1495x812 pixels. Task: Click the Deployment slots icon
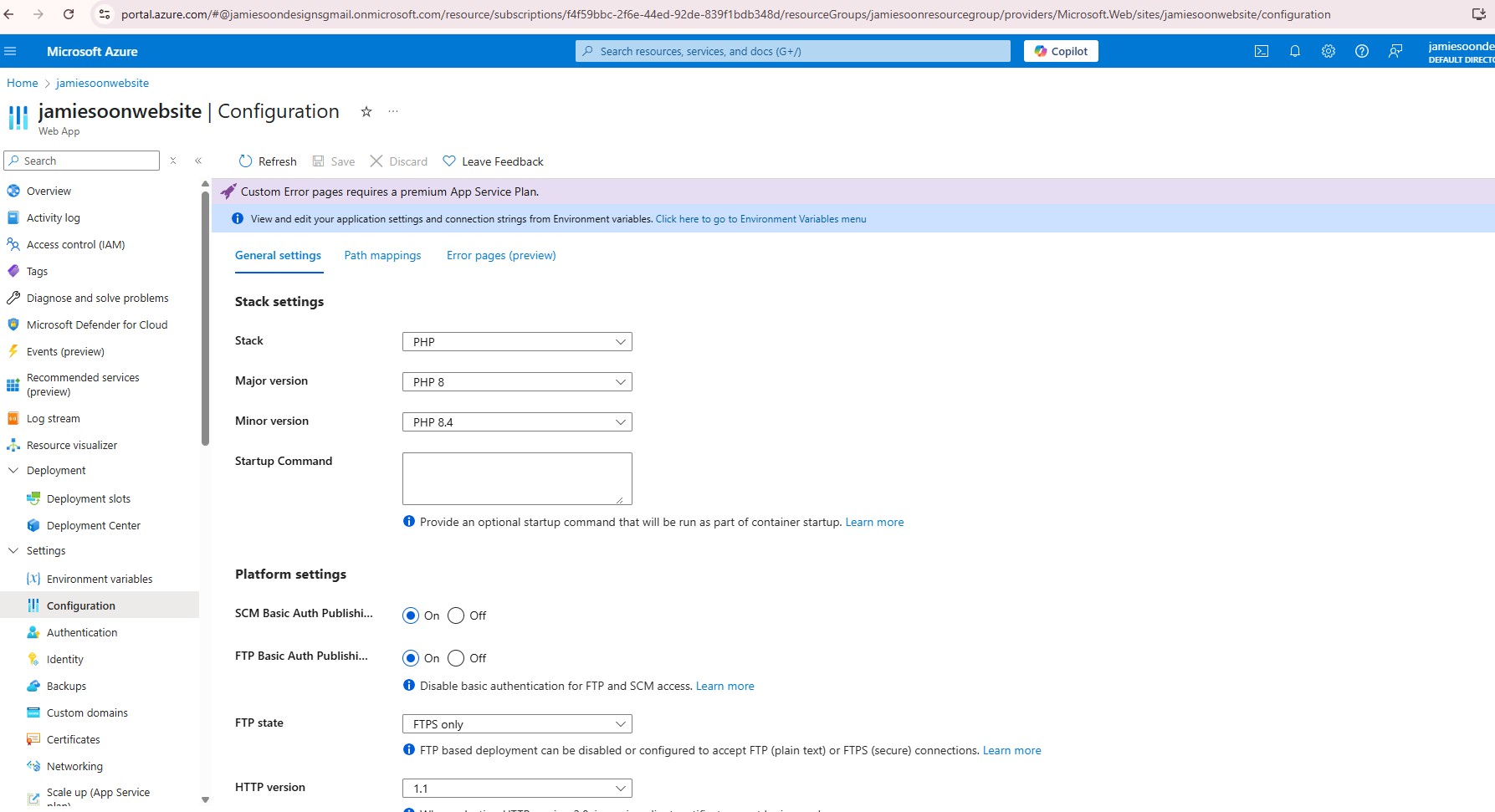pyautogui.click(x=33, y=498)
